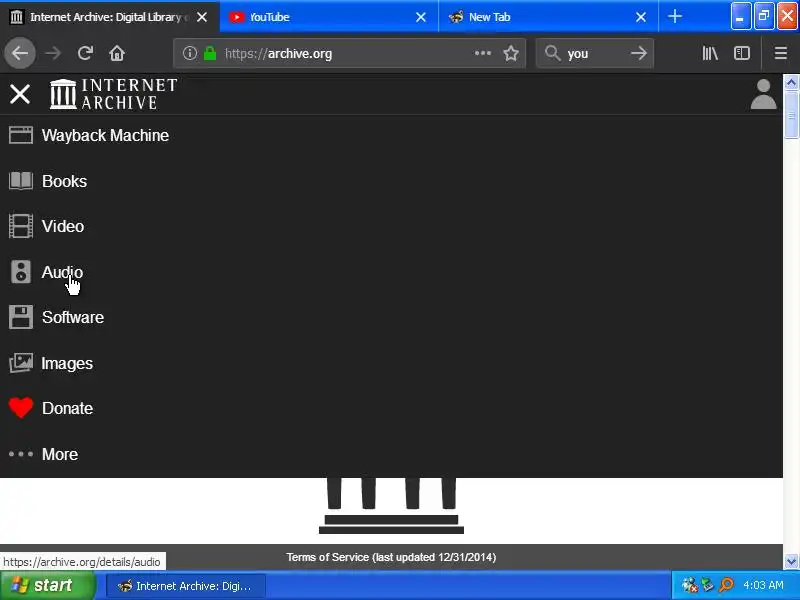
Task: Switch to the YouTube tab
Action: coord(329,17)
